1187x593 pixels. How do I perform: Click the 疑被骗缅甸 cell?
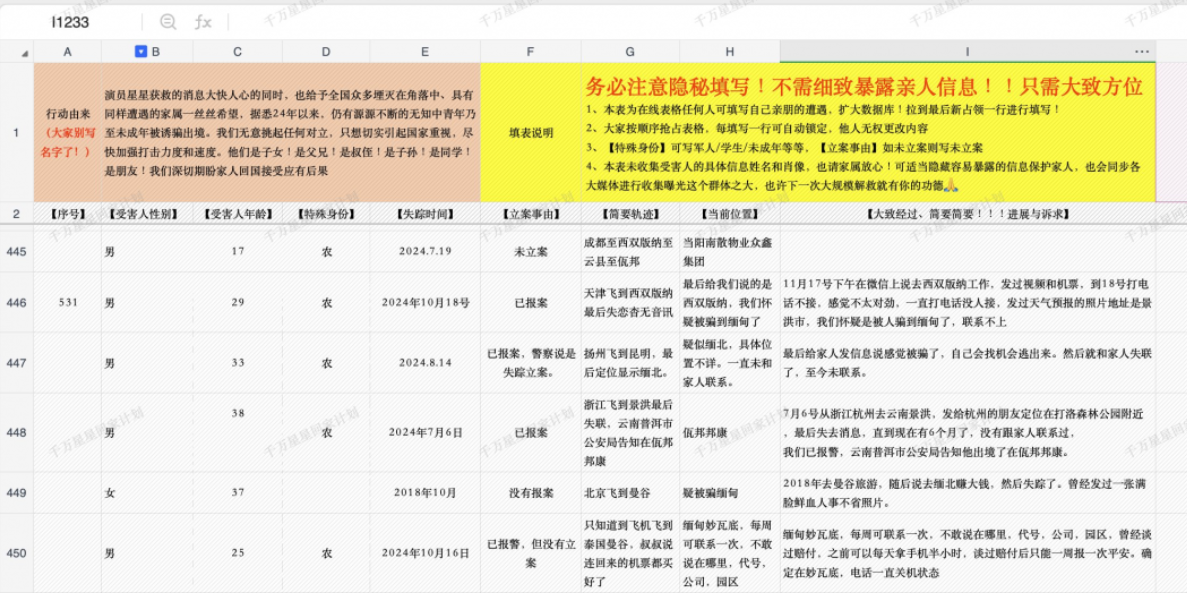(730, 492)
